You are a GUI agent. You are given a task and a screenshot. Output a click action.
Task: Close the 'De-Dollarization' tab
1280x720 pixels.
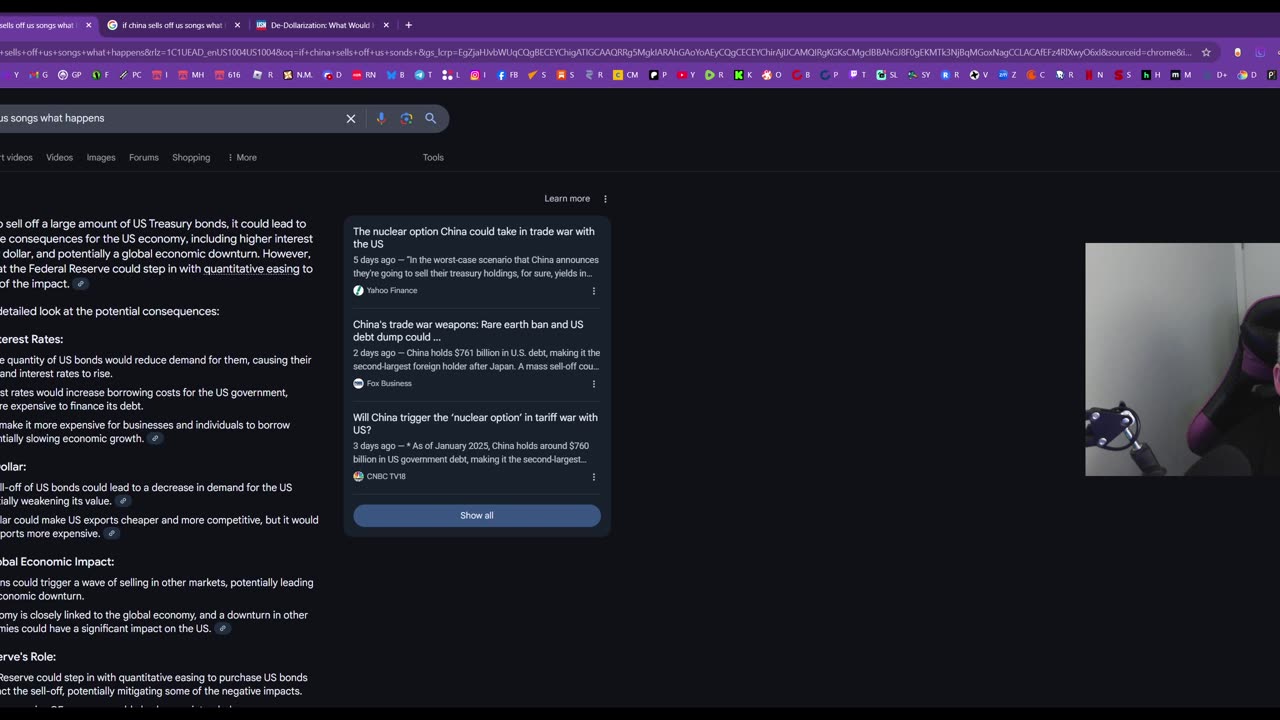386,25
